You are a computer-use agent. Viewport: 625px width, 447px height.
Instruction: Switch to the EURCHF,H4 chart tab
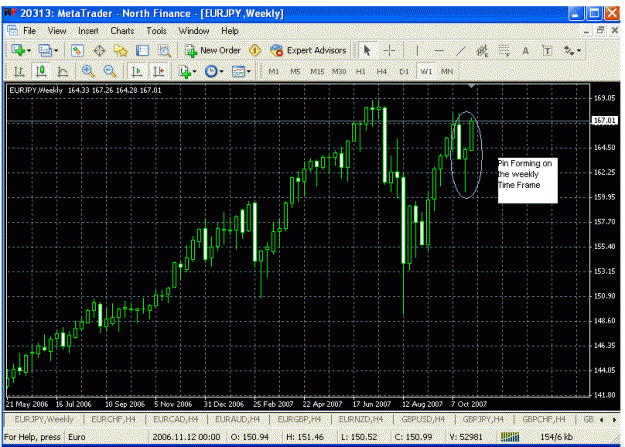click(114, 419)
